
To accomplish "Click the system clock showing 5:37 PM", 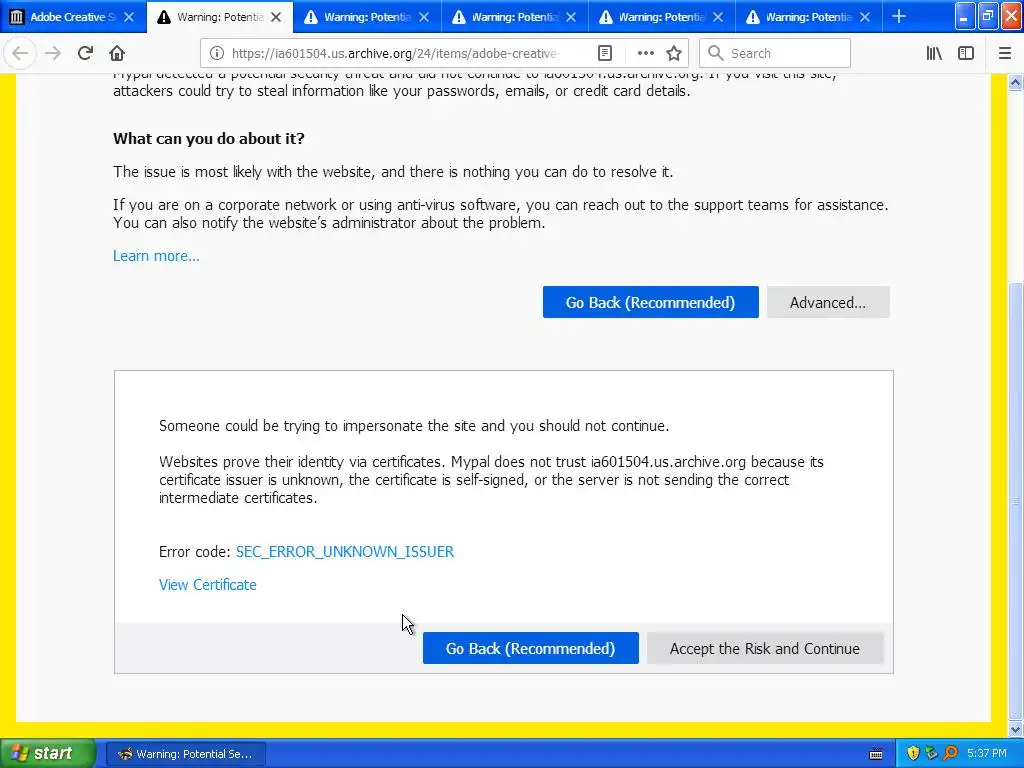I will (x=987, y=754).
